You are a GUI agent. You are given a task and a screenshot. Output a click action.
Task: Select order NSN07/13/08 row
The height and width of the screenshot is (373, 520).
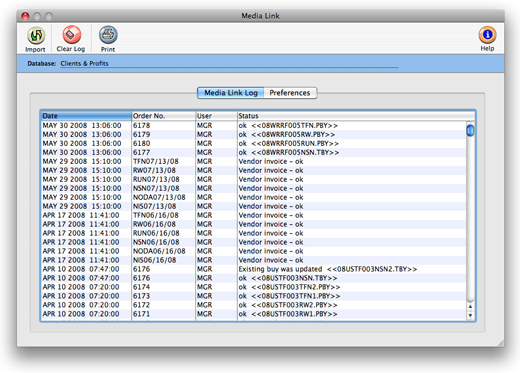(253, 189)
